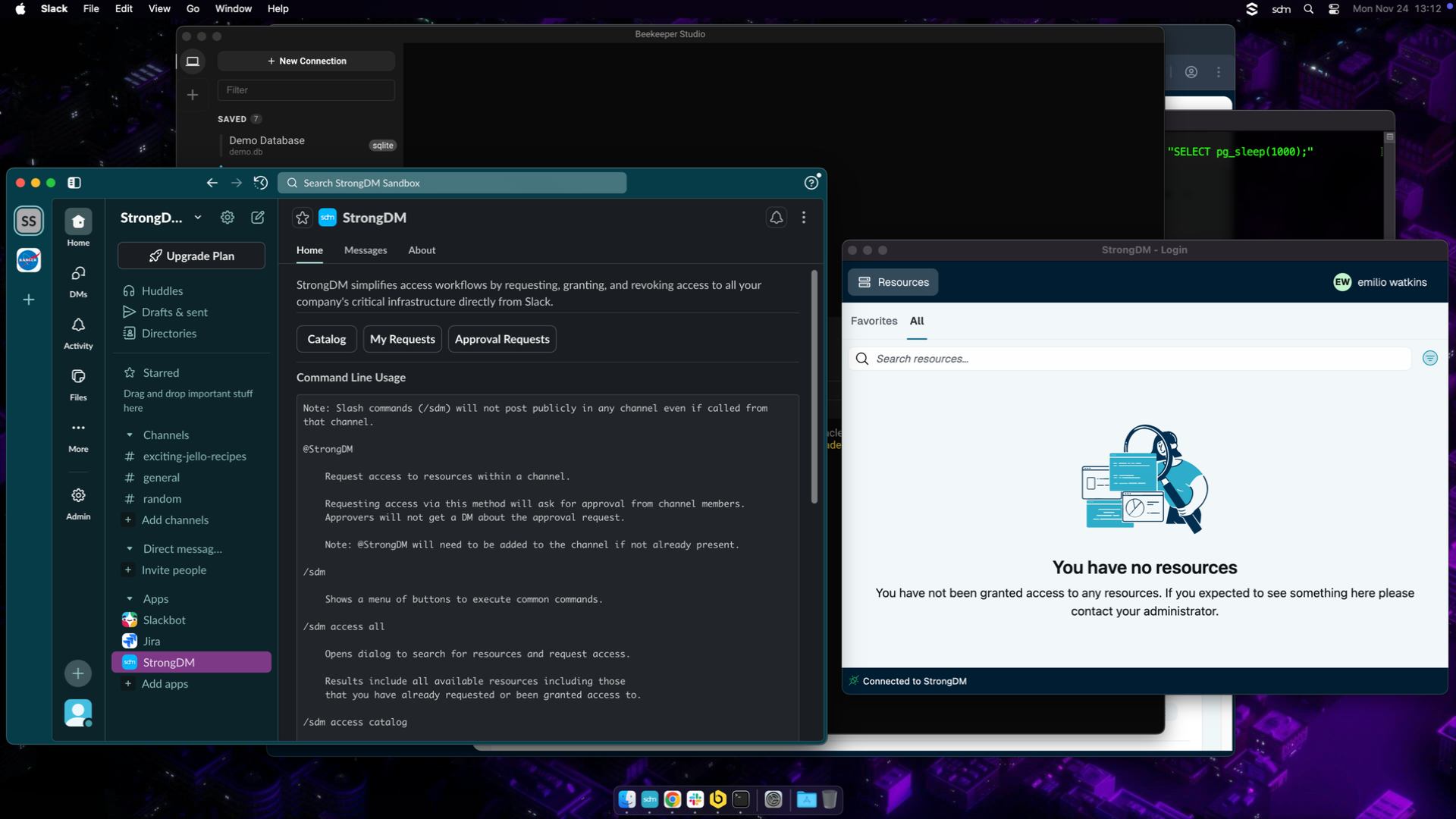Click Approval Requests button

[501, 339]
